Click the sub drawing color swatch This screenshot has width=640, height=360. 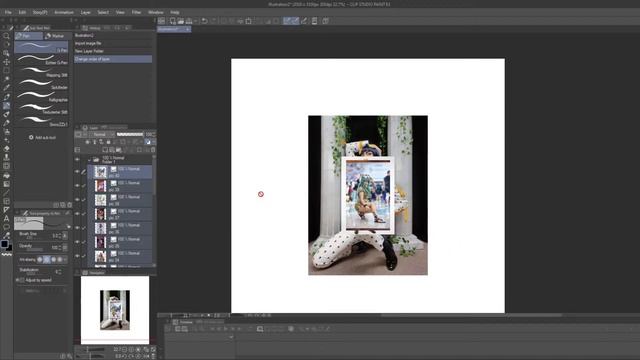tap(9, 248)
